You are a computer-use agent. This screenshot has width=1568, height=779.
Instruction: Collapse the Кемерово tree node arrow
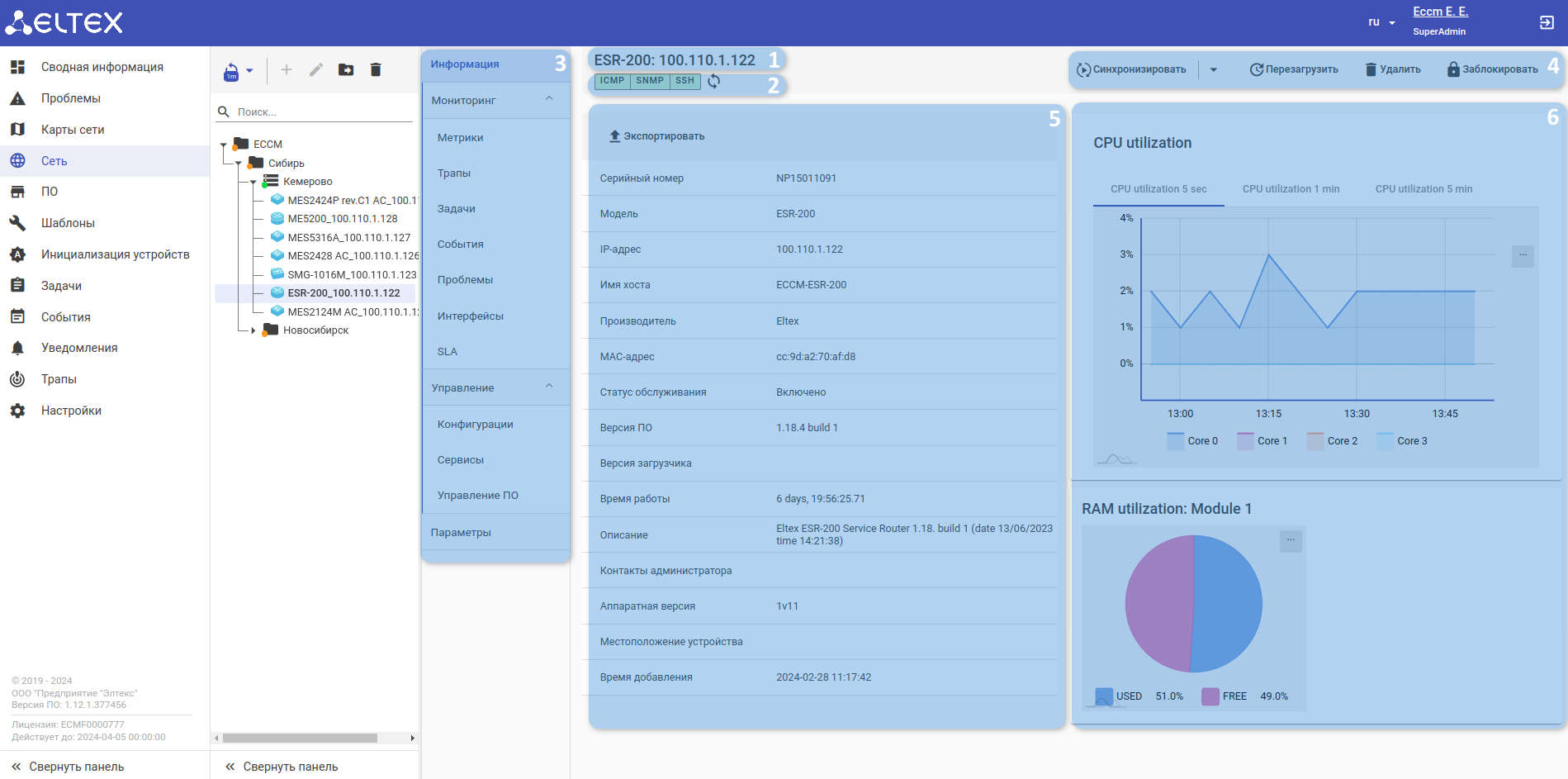[x=253, y=182]
